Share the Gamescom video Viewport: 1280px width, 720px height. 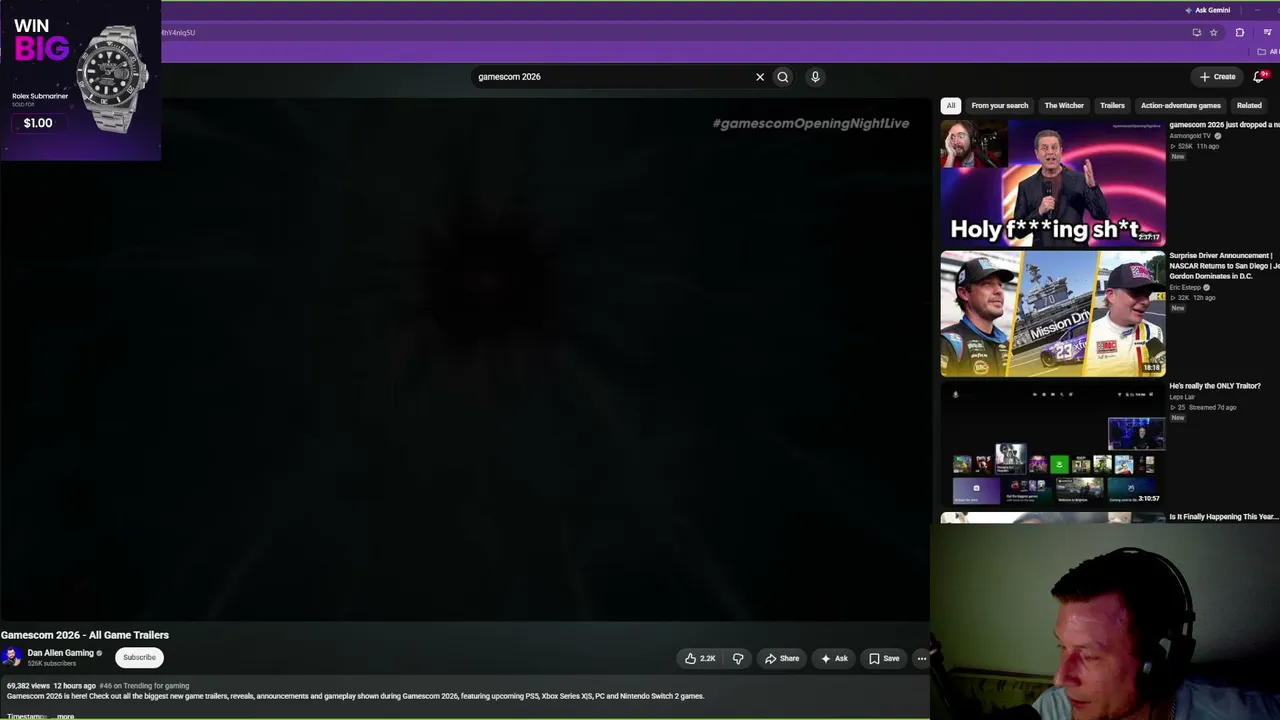782,658
